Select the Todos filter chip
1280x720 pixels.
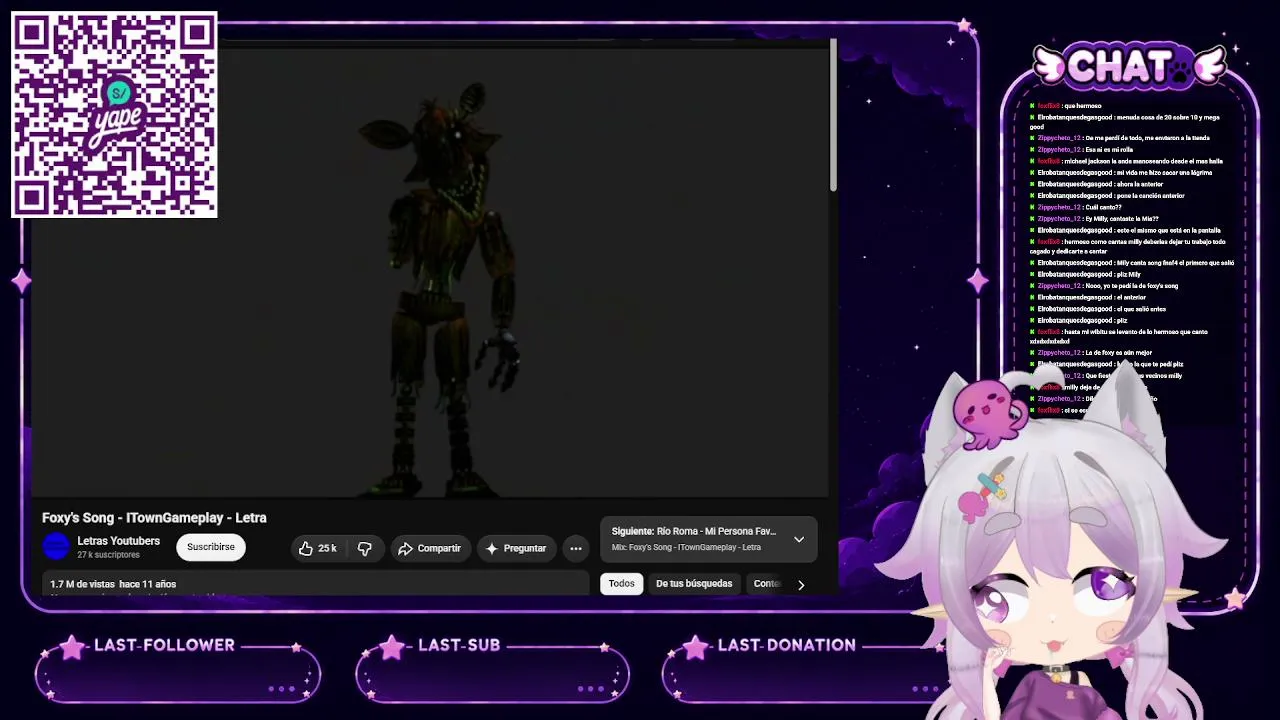tap(622, 584)
